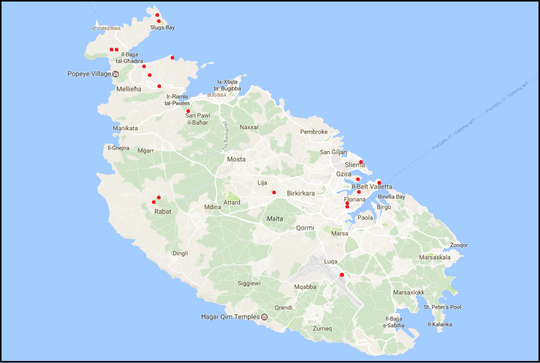Click the red marker at Valletta tip

click(379, 183)
